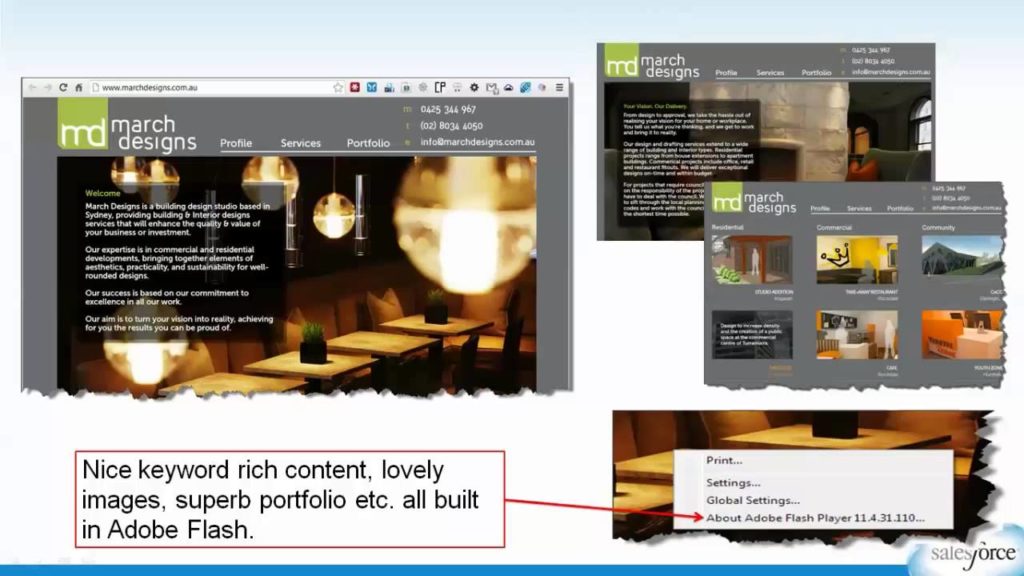Click the browser back arrow
Image resolution: width=1024 pixels, height=576 pixels.
pyautogui.click(x=32, y=88)
